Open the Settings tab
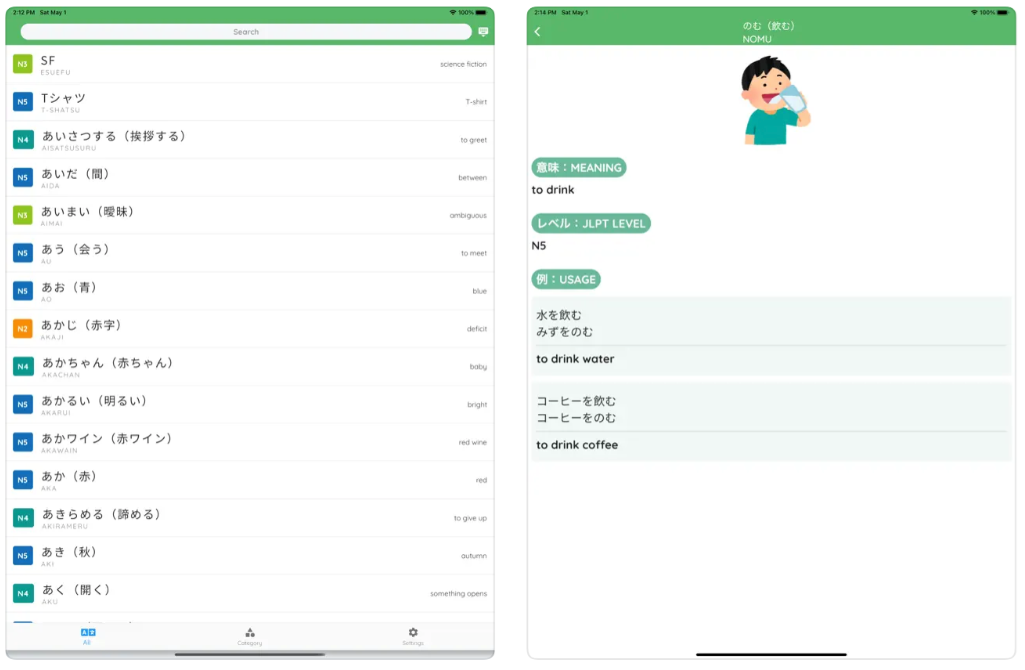Viewport: 1025px width, 670px height. pyautogui.click(x=413, y=636)
